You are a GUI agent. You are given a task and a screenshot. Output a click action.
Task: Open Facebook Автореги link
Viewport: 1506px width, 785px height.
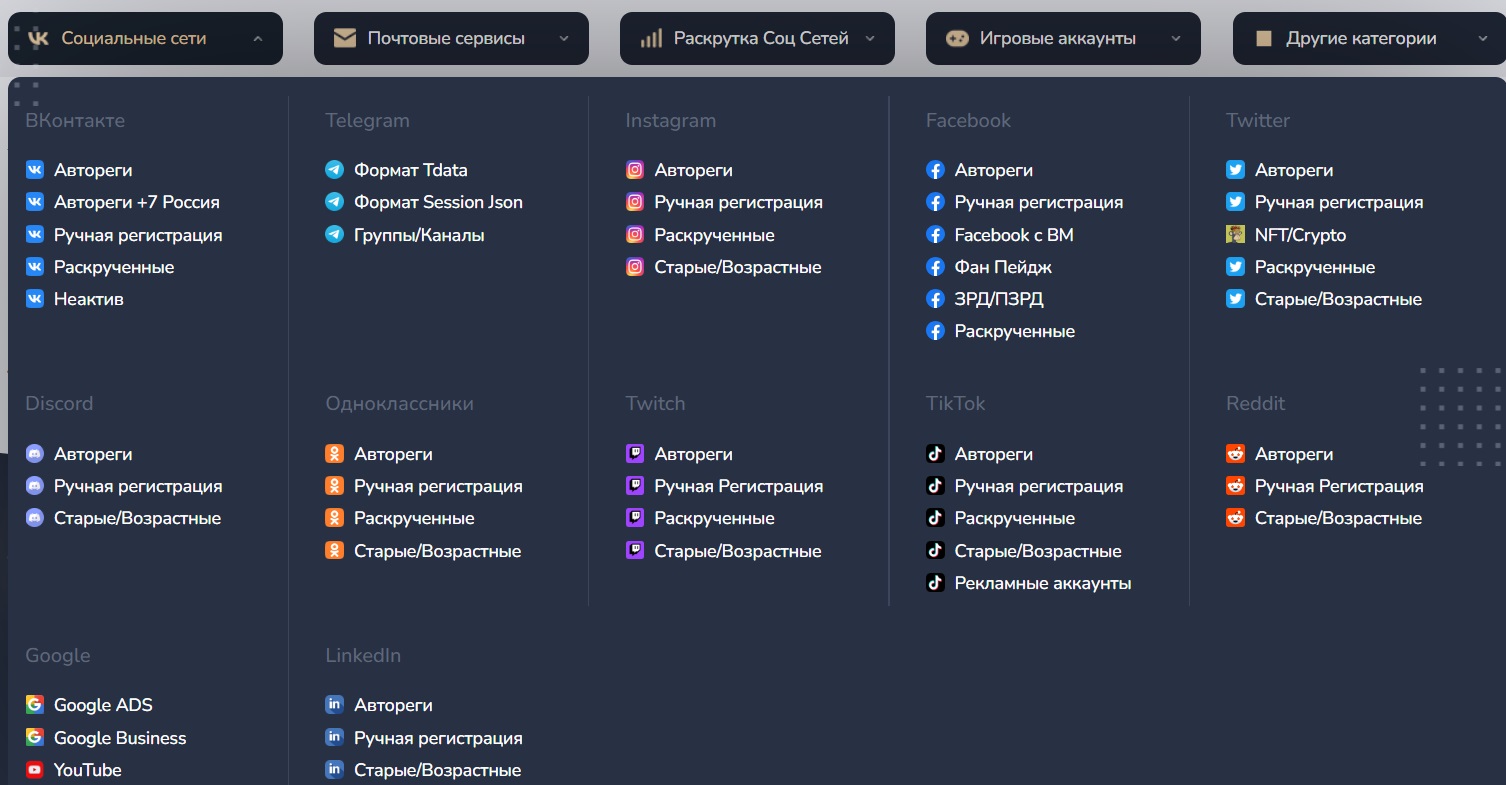pos(994,170)
